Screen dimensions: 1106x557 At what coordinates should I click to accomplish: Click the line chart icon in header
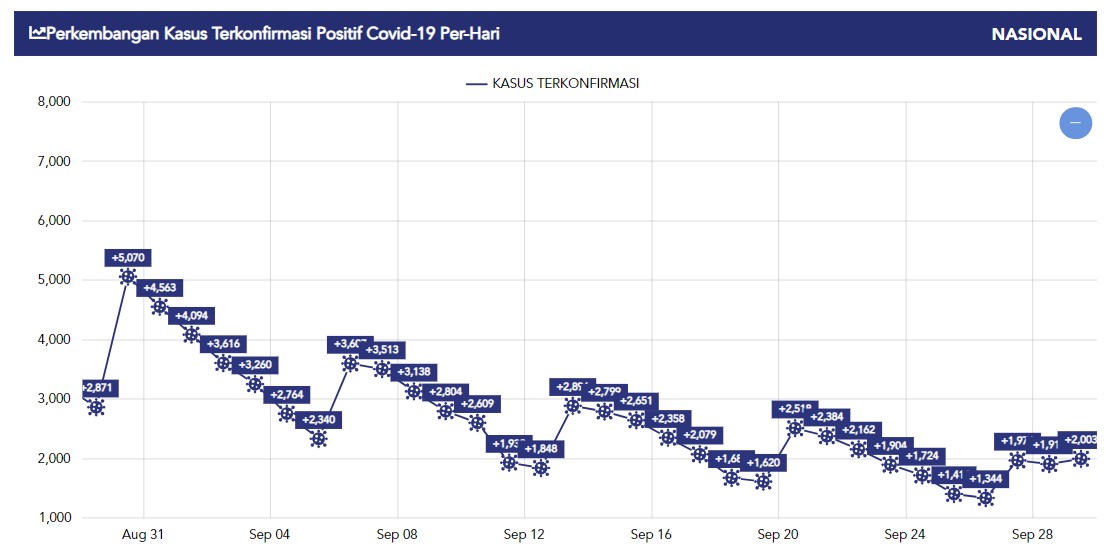pyautogui.click(x=37, y=34)
